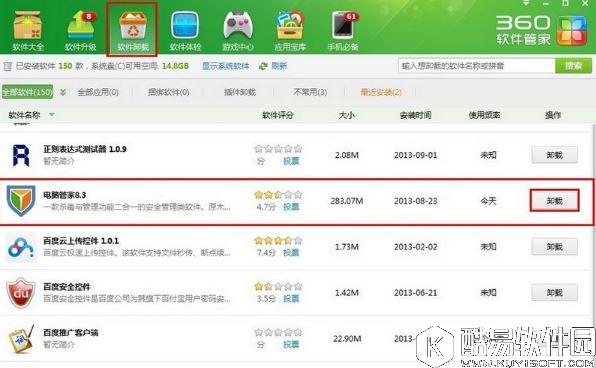The height and width of the screenshot is (368, 596).
Task: Click the 今天 usage frequency value
Action: click(488, 201)
